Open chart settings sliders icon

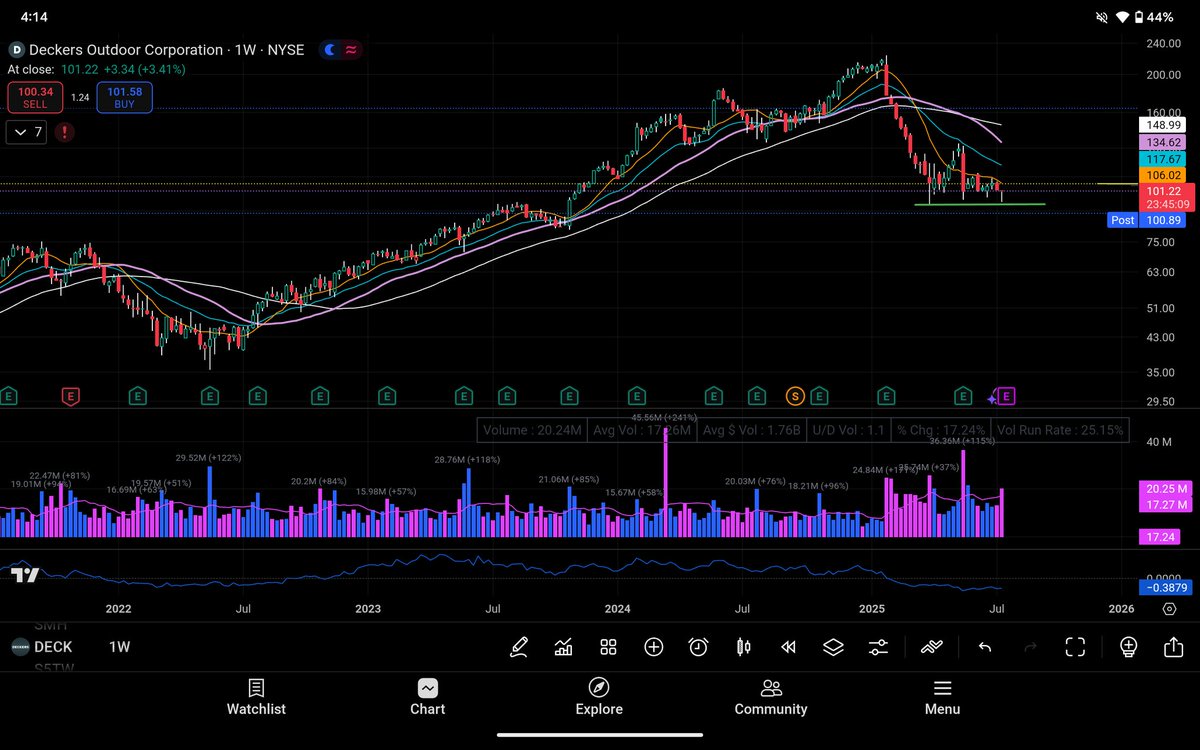click(878, 647)
